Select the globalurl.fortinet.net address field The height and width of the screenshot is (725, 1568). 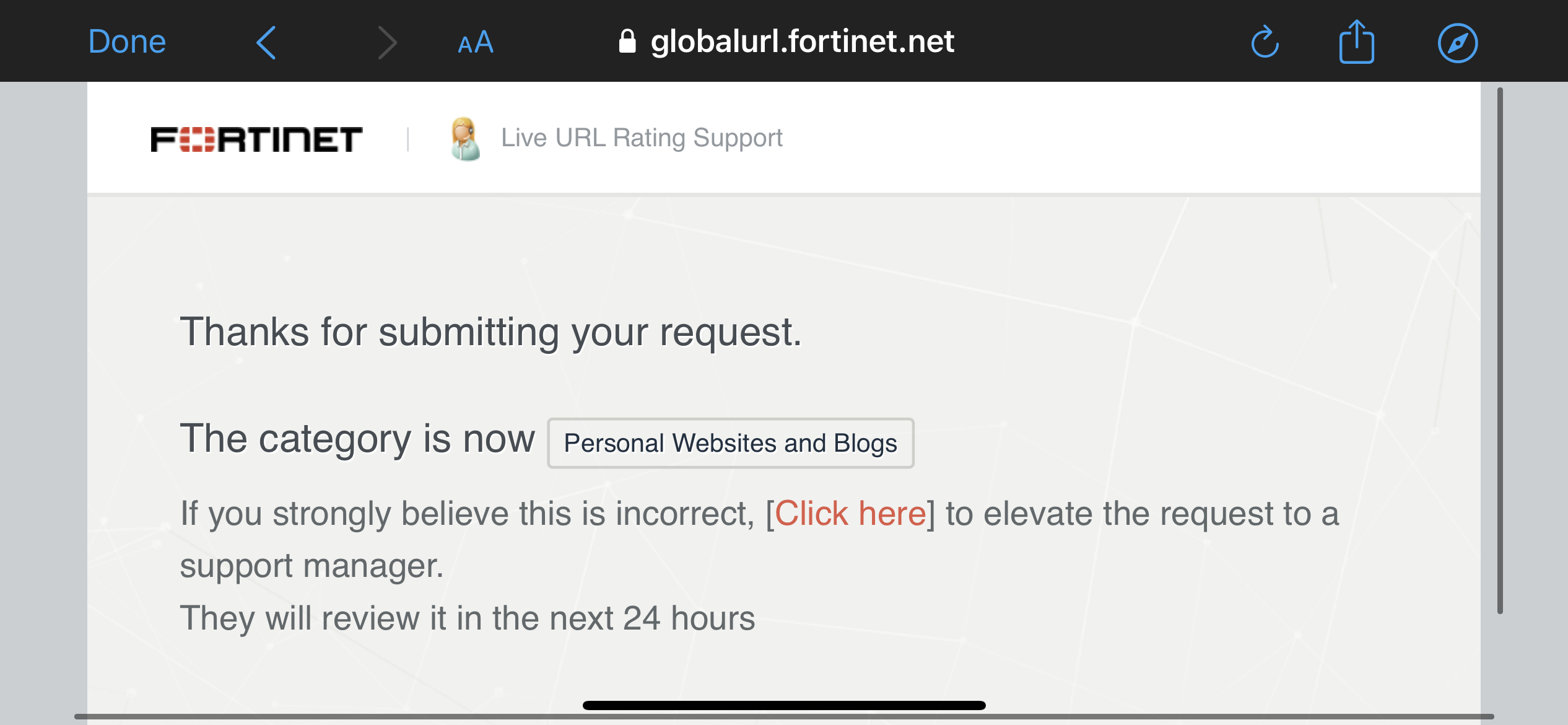[786, 42]
